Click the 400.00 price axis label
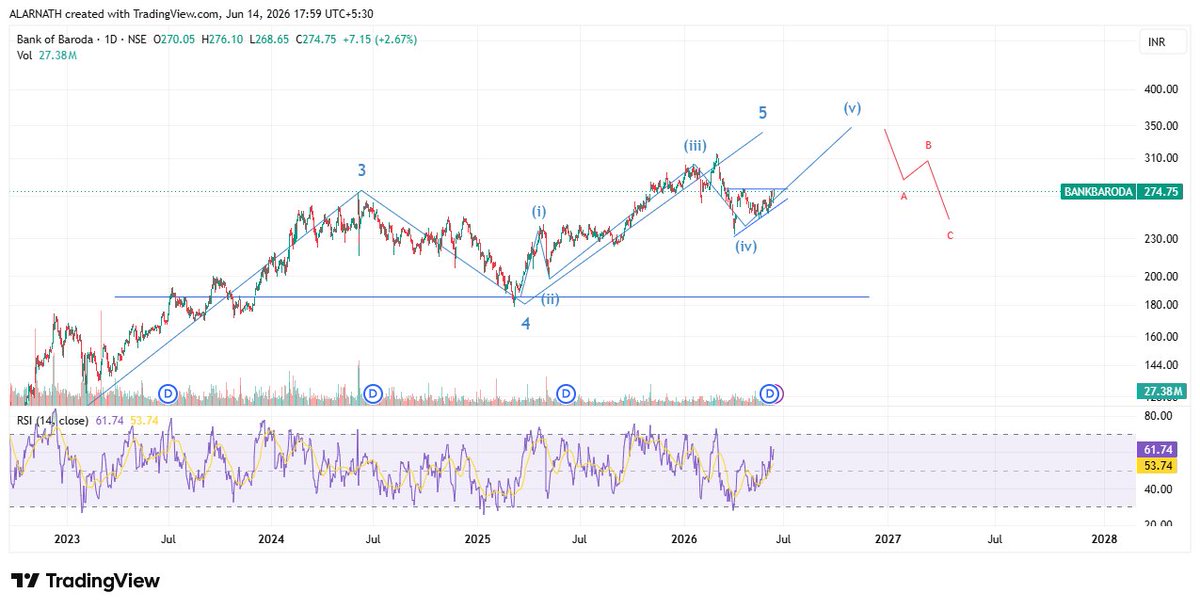The image size is (1200, 609). [x=1160, y=90]
